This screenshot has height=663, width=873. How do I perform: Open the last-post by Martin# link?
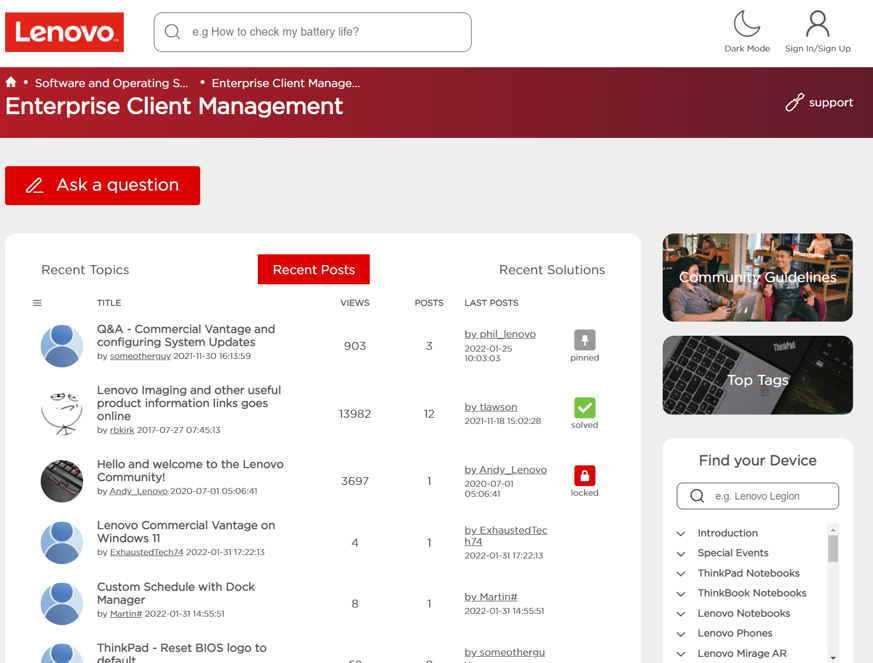(x=491, y=597)
